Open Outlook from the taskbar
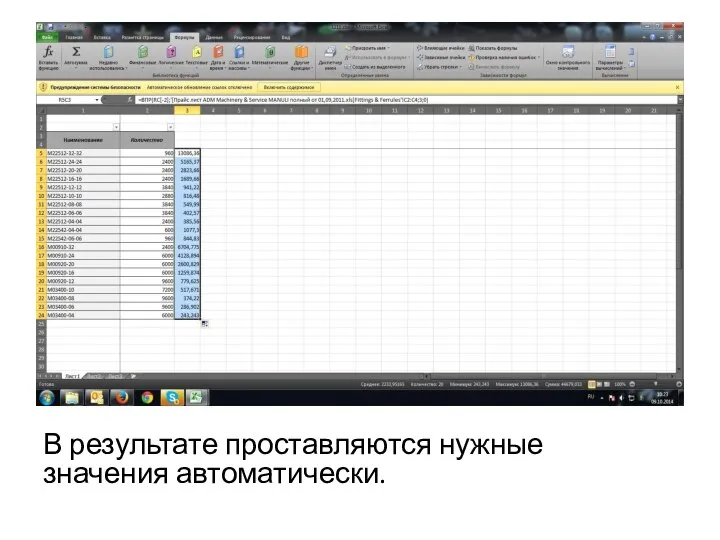The height and width of the screenshot is (540, 720). [97, 397]
